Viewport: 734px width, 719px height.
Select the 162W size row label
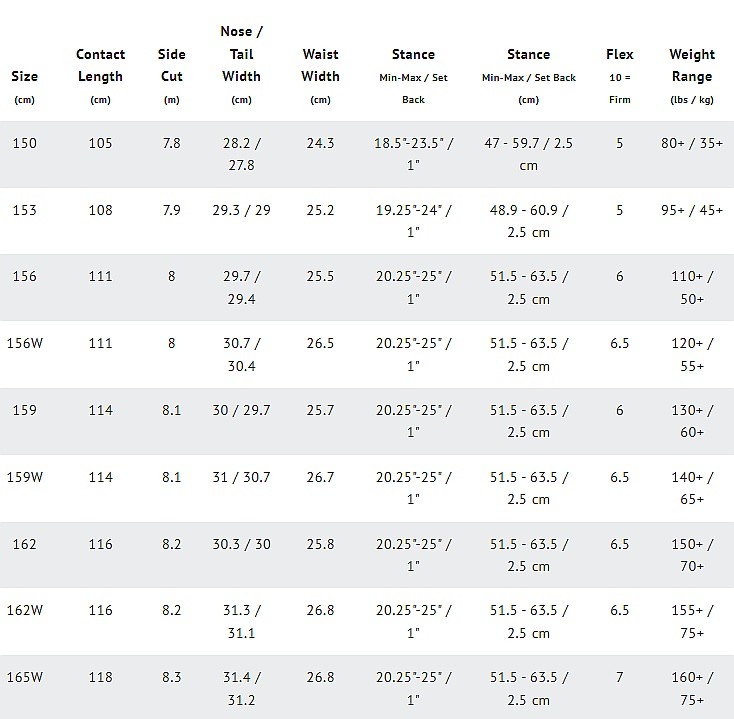point(27,610)
